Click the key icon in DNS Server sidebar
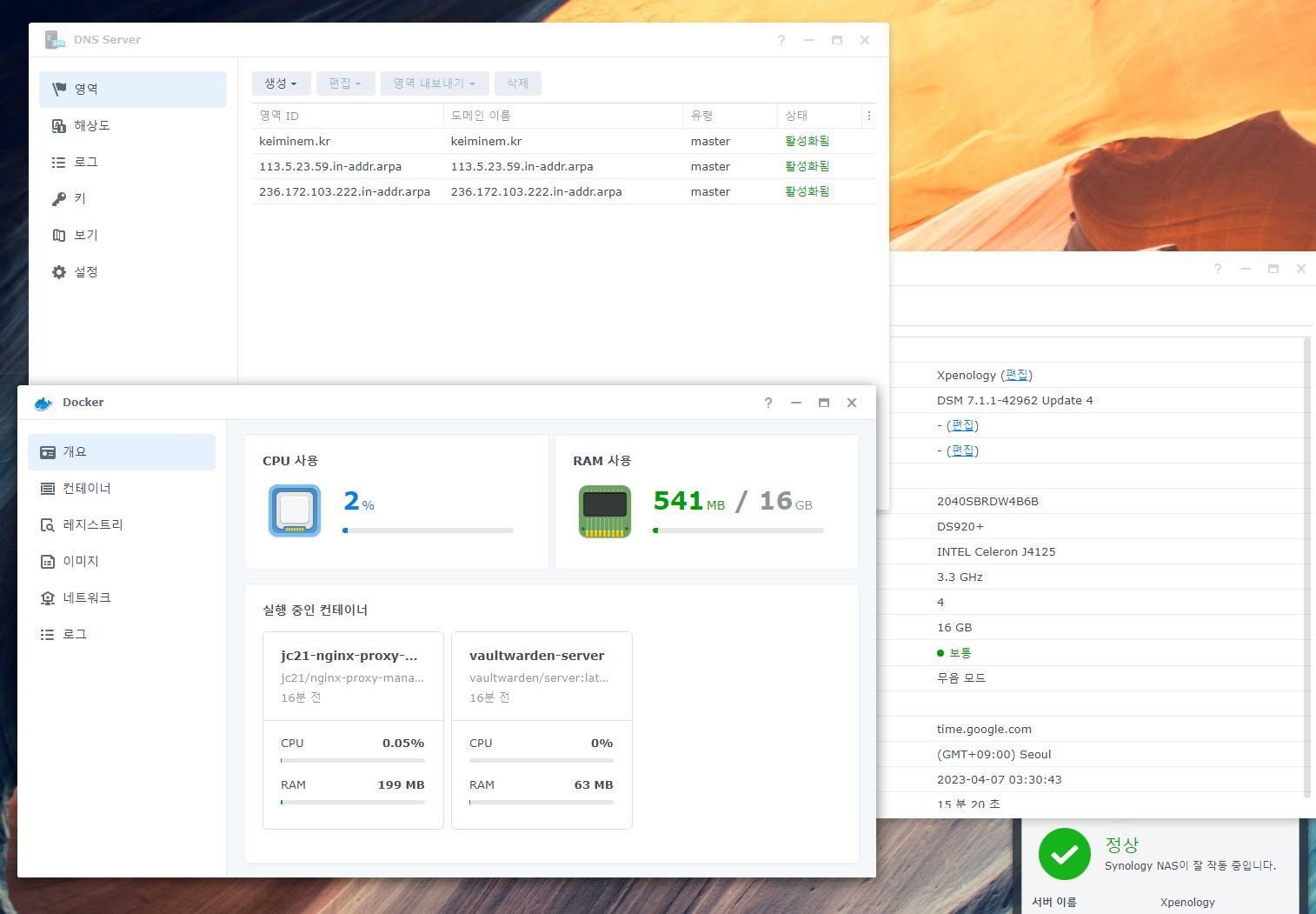This screenshot has height=914, width=1316. pos(59,199)
